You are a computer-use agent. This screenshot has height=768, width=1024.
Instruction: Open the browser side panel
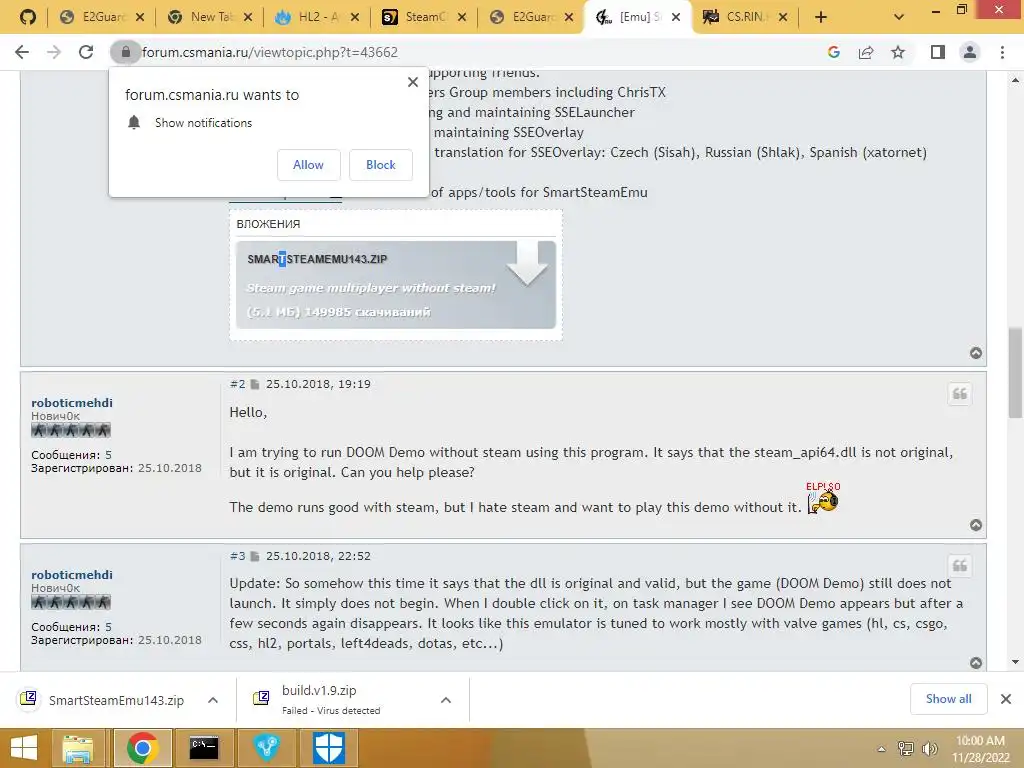(x=938, y=52)
